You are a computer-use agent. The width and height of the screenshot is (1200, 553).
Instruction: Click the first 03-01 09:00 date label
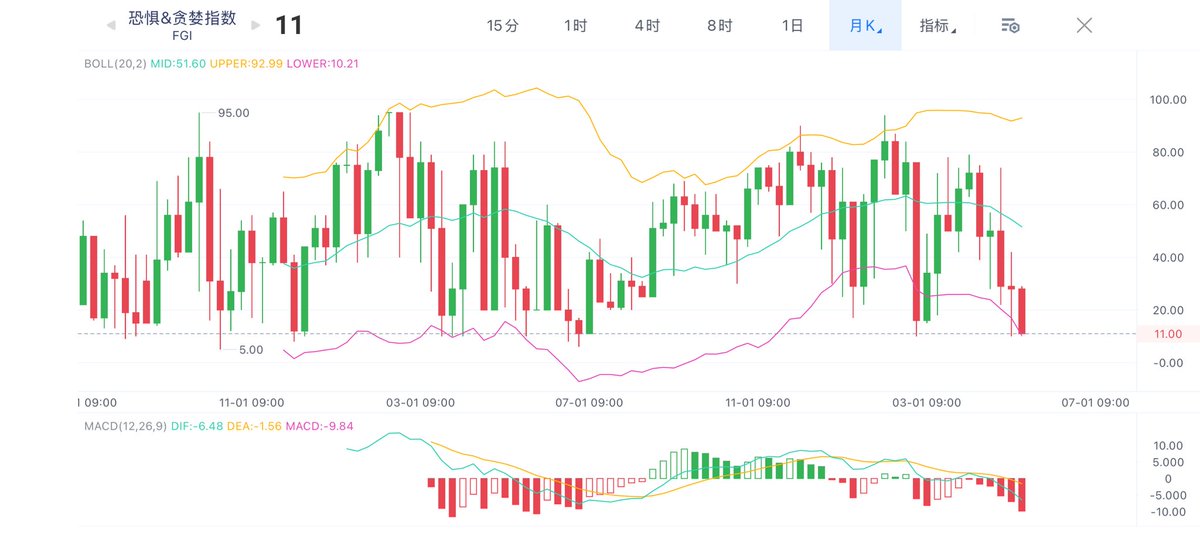(x=421, y=402)
